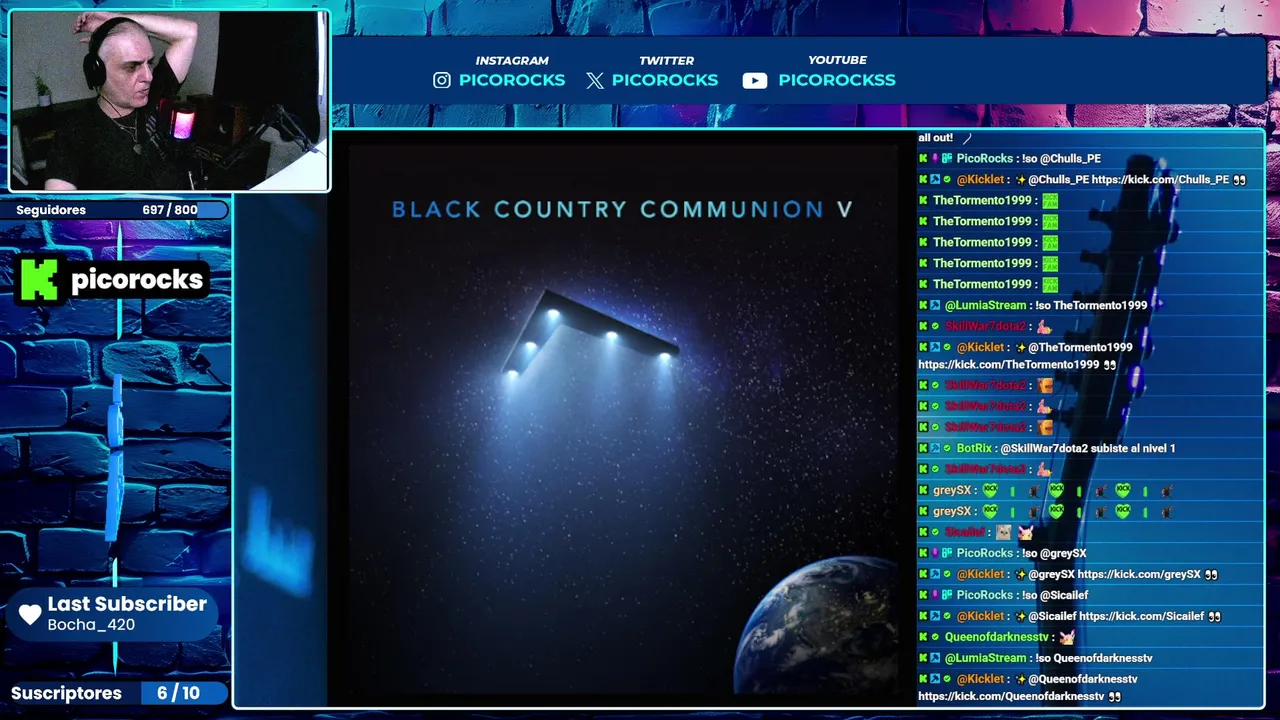Click the Seguidores 697 / 800 progress bar
The image size is (1280, 720).
(115, 210)
